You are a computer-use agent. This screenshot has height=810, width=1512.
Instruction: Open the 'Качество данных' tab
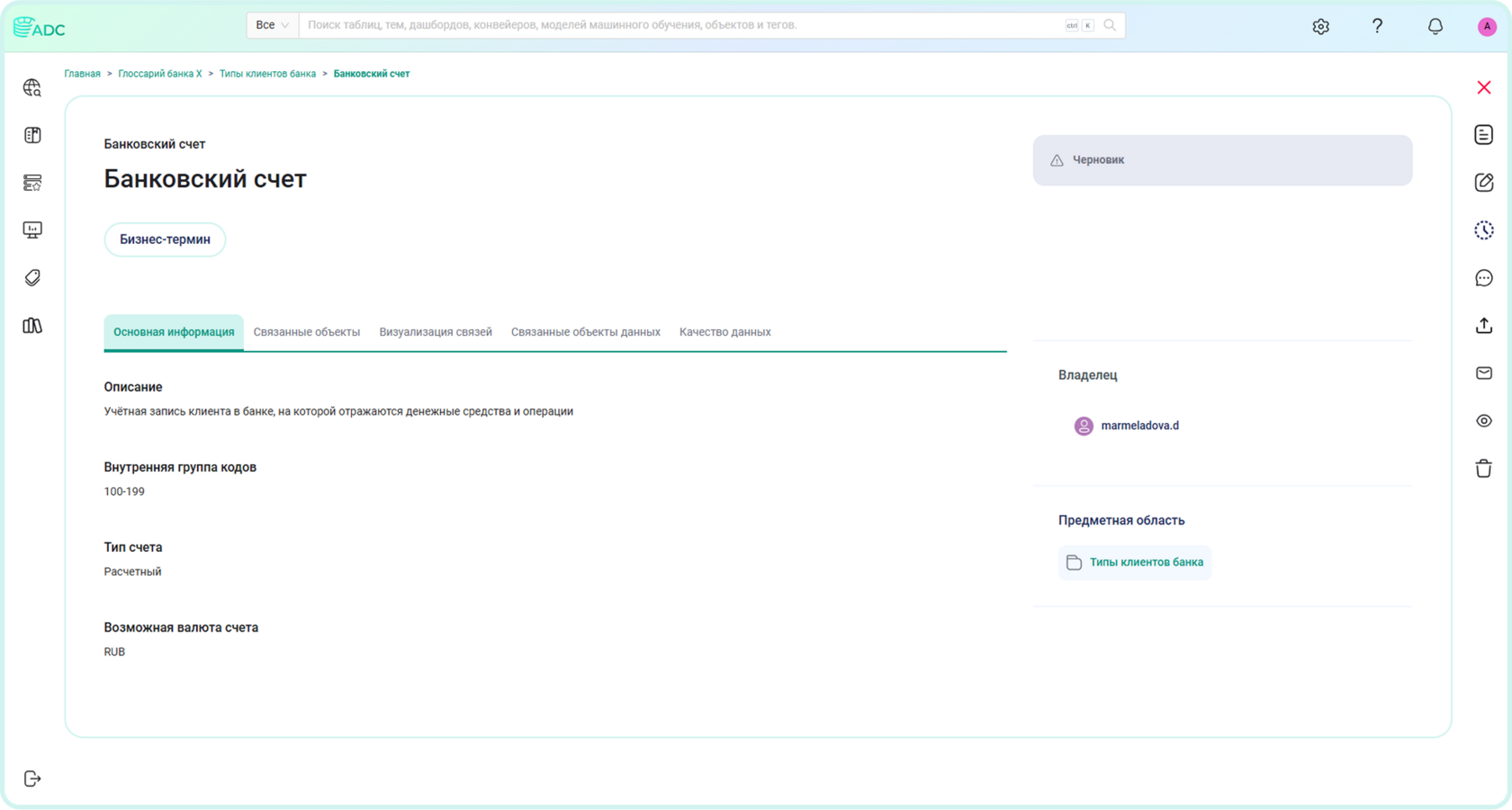click(725, 332)
